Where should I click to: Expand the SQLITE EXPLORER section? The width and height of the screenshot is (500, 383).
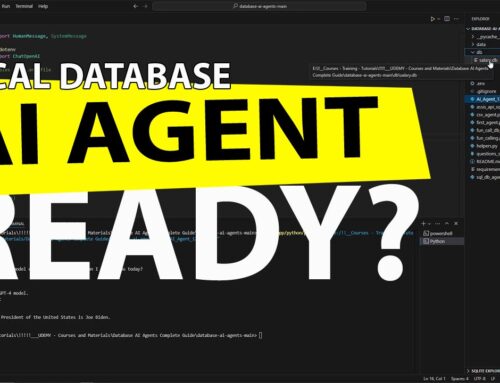483,371
